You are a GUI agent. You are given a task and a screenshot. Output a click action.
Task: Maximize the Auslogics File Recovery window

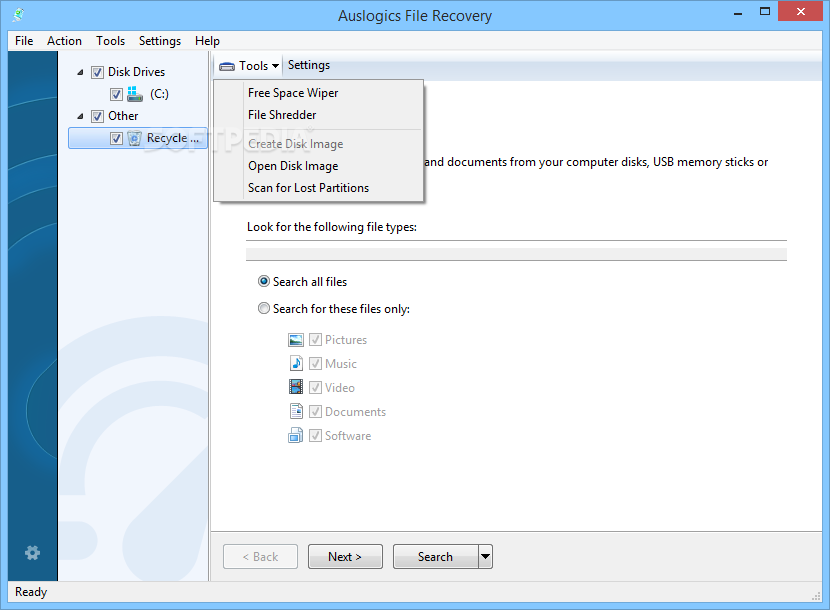[x=765, y=12]
